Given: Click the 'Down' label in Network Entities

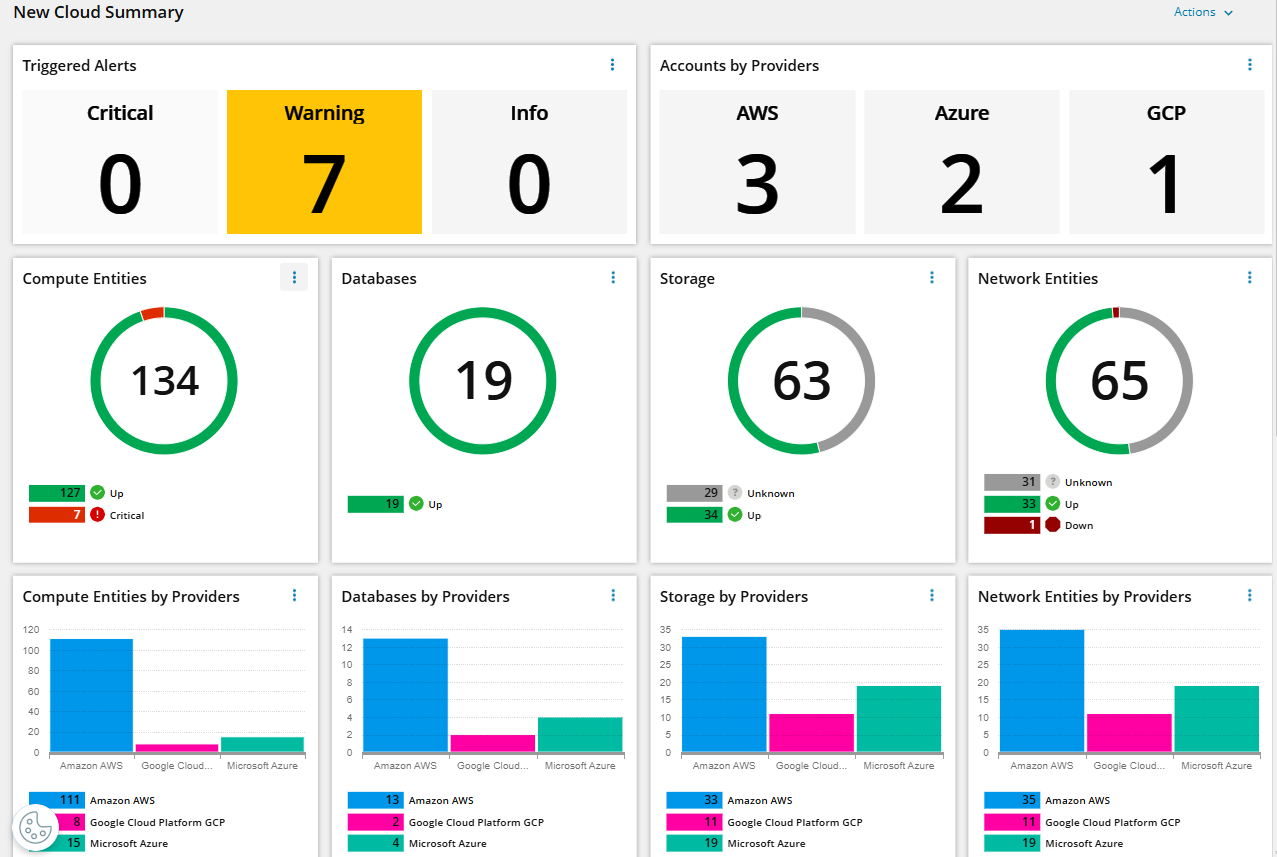Looking at the screenshot, I should point(1079,526).
